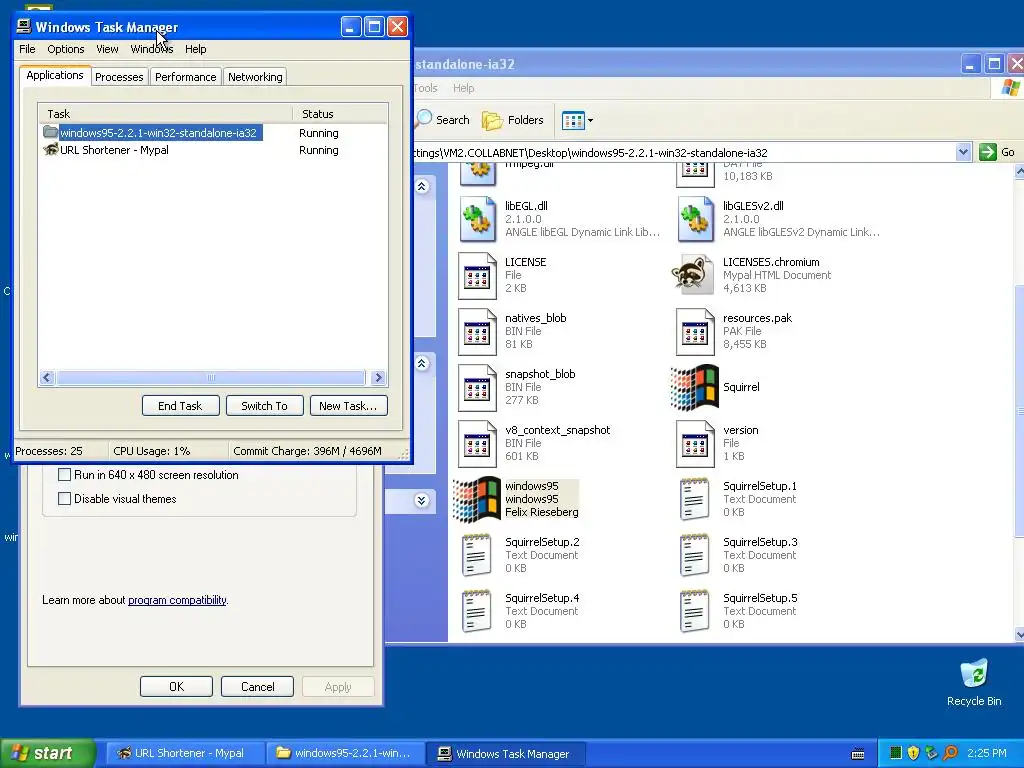The image size is (1024, 768).
Task: Click the magnifier icon in system tray
Action: (x=950, y=753)
